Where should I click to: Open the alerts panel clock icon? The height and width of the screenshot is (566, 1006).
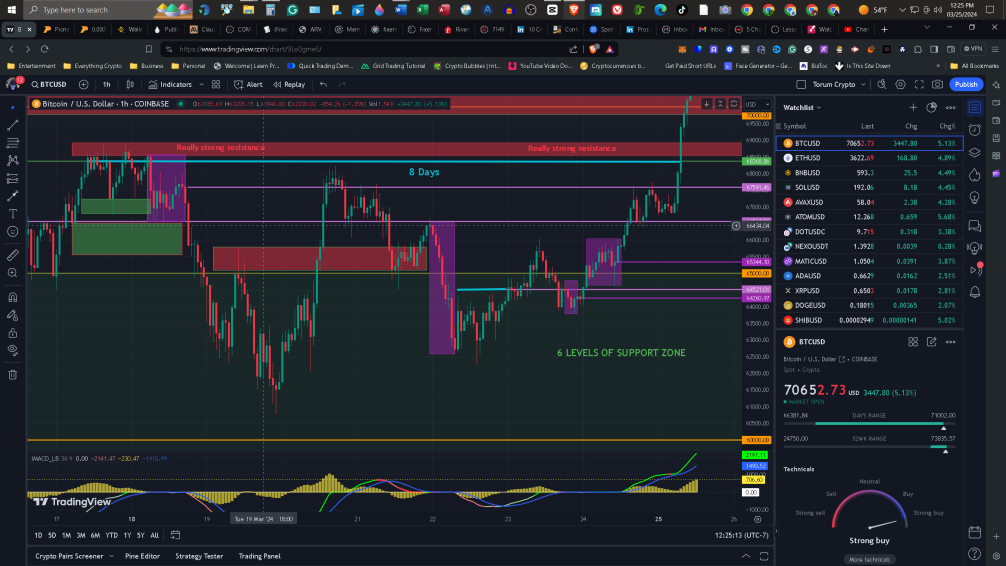click(x=975, y=130)
